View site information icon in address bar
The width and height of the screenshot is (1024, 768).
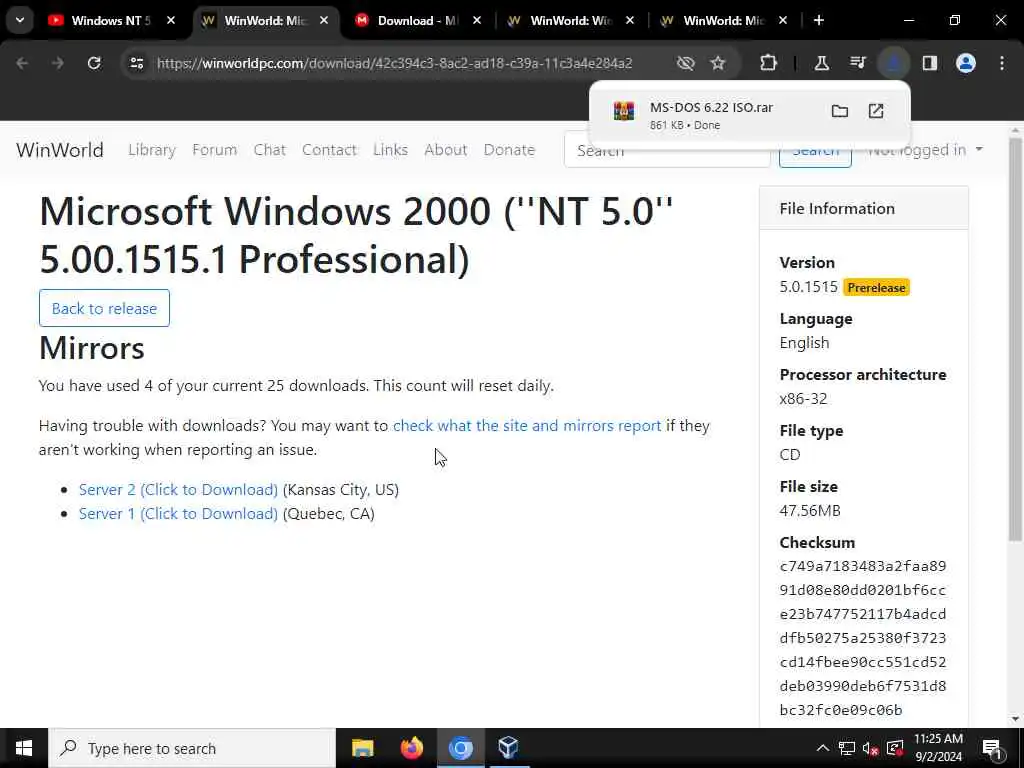click(136, 63)
